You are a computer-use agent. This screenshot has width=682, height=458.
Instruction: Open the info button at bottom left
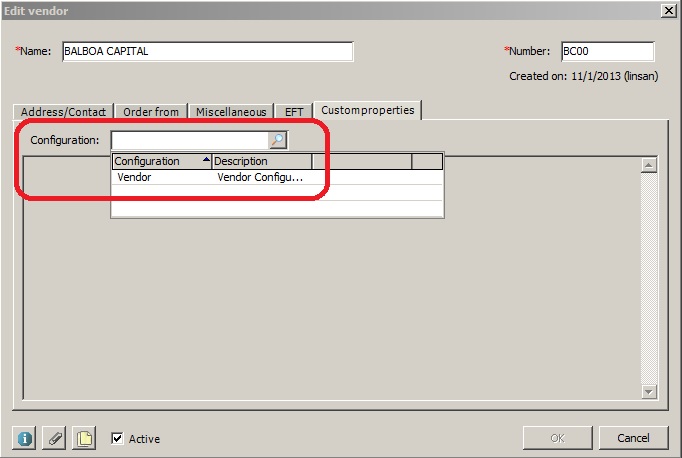(24, 438)
